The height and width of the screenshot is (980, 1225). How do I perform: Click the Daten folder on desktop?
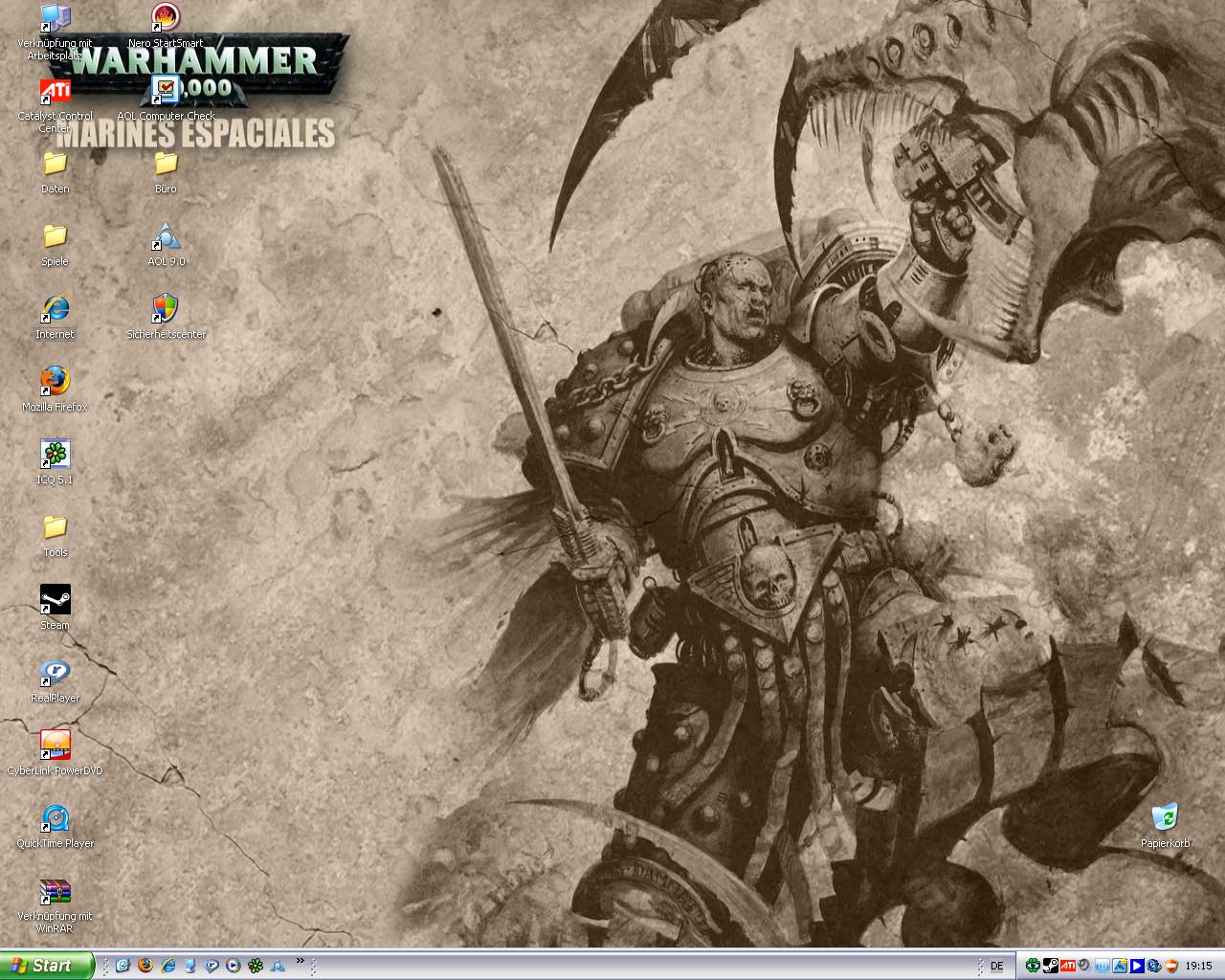click(55, 164)
